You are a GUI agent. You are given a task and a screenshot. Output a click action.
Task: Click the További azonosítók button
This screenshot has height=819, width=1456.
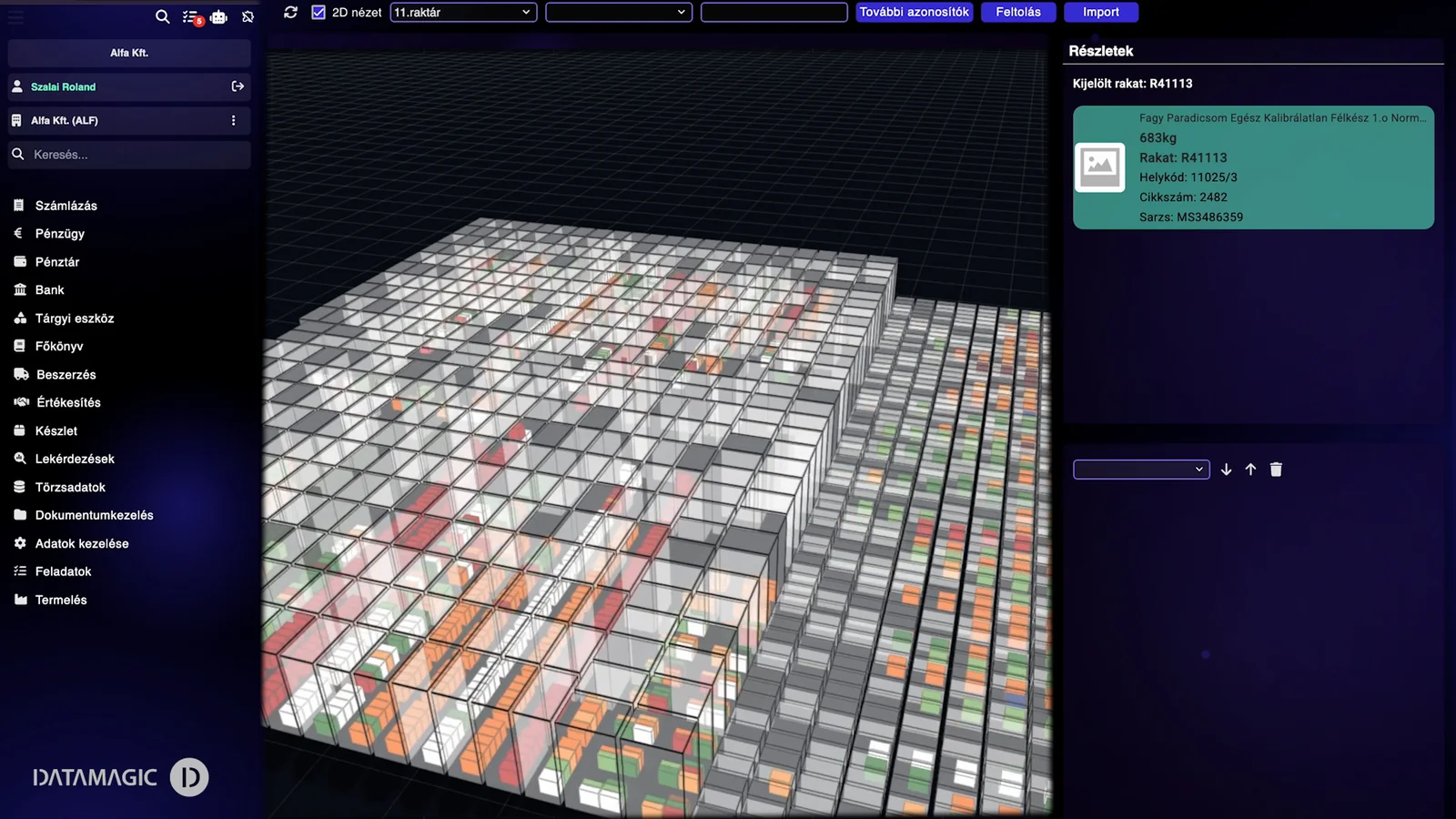coord(915,12)
